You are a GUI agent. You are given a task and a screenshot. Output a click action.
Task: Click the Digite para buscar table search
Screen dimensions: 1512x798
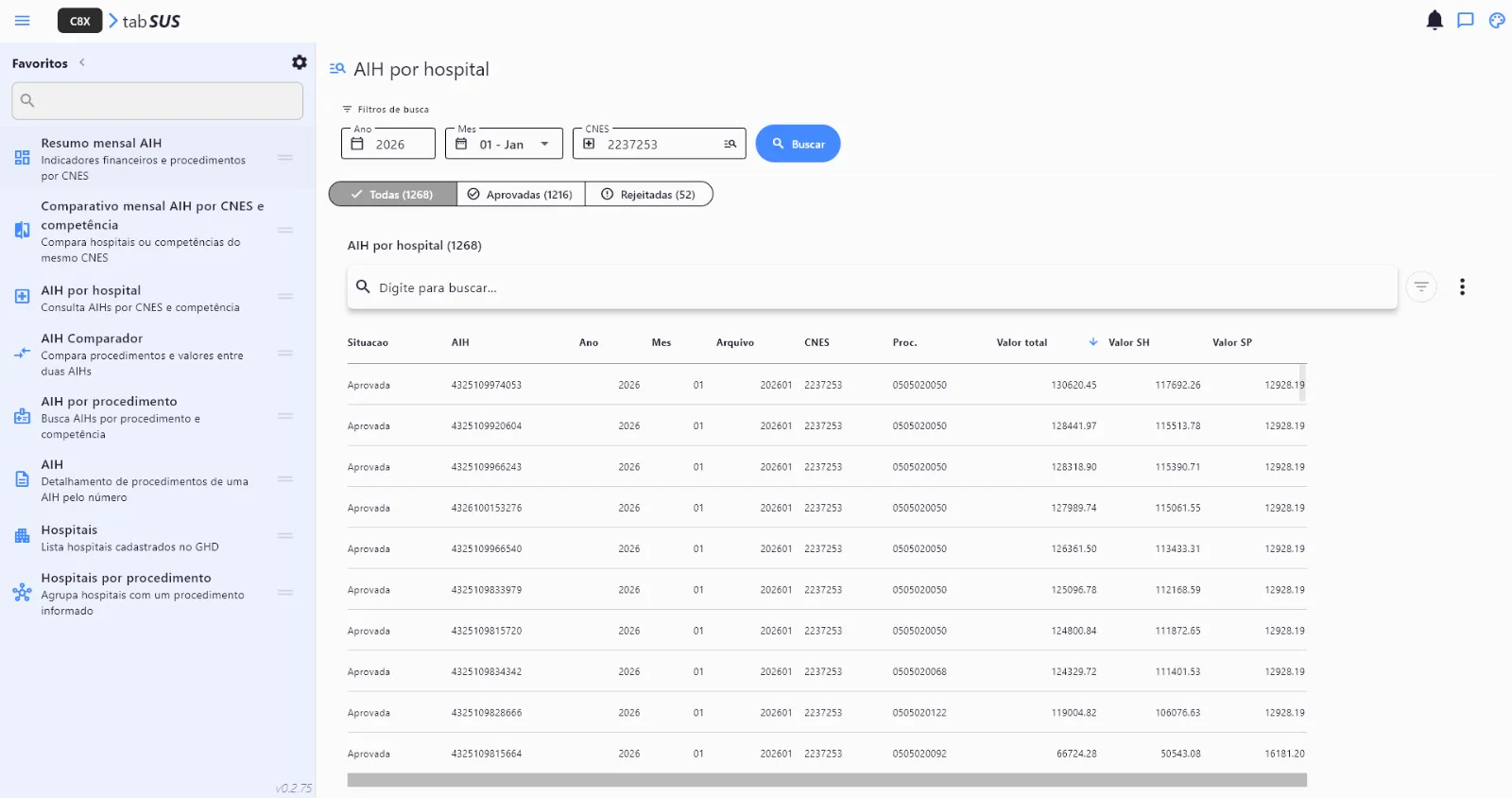[x=872, y=287]
